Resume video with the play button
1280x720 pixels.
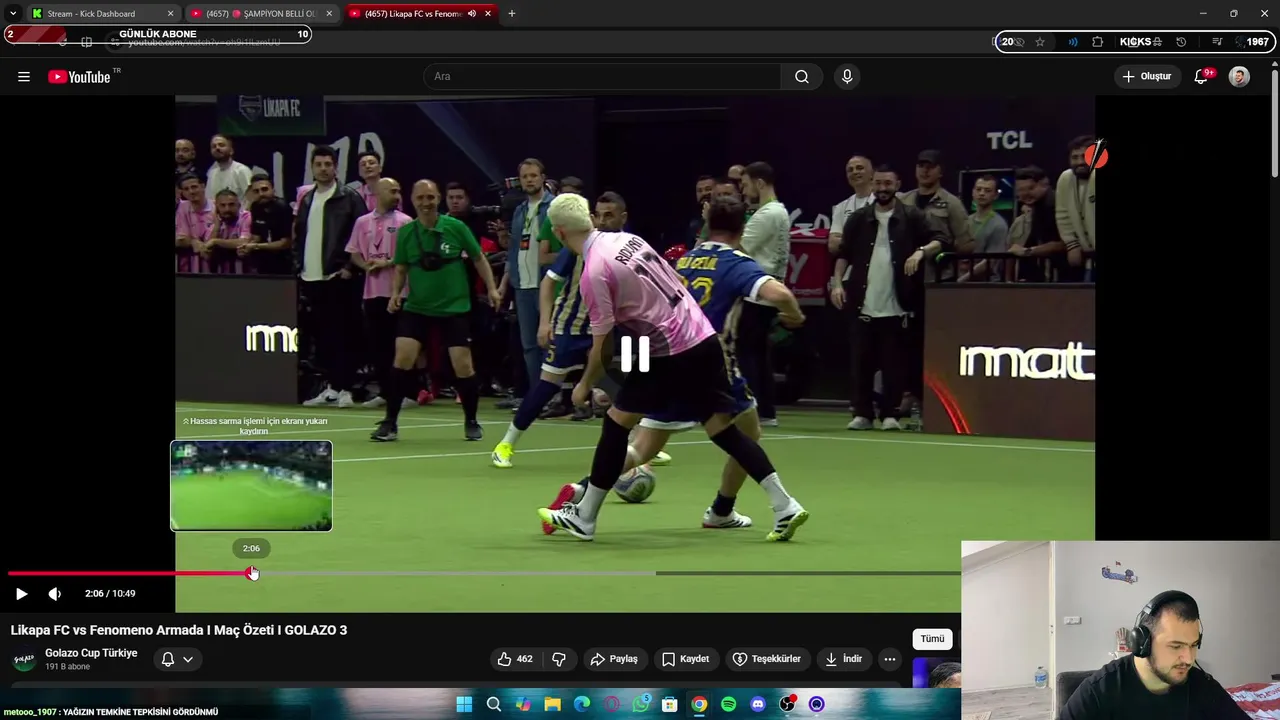point(21,593)
